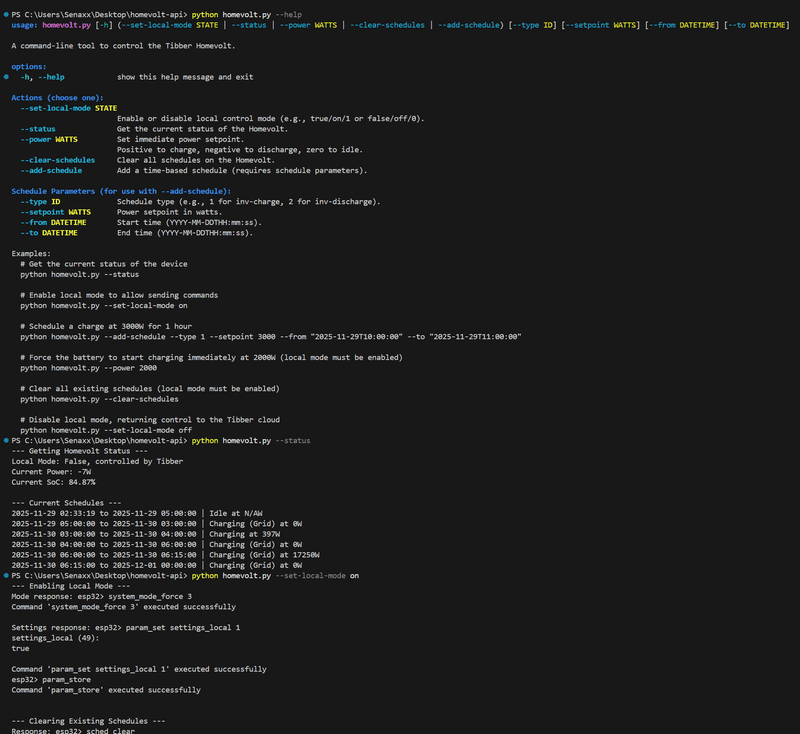Viewport: 800px width, 734px height.
Task: Click the "Idle at N/AW" schedule entry
Action: point(240,513)
